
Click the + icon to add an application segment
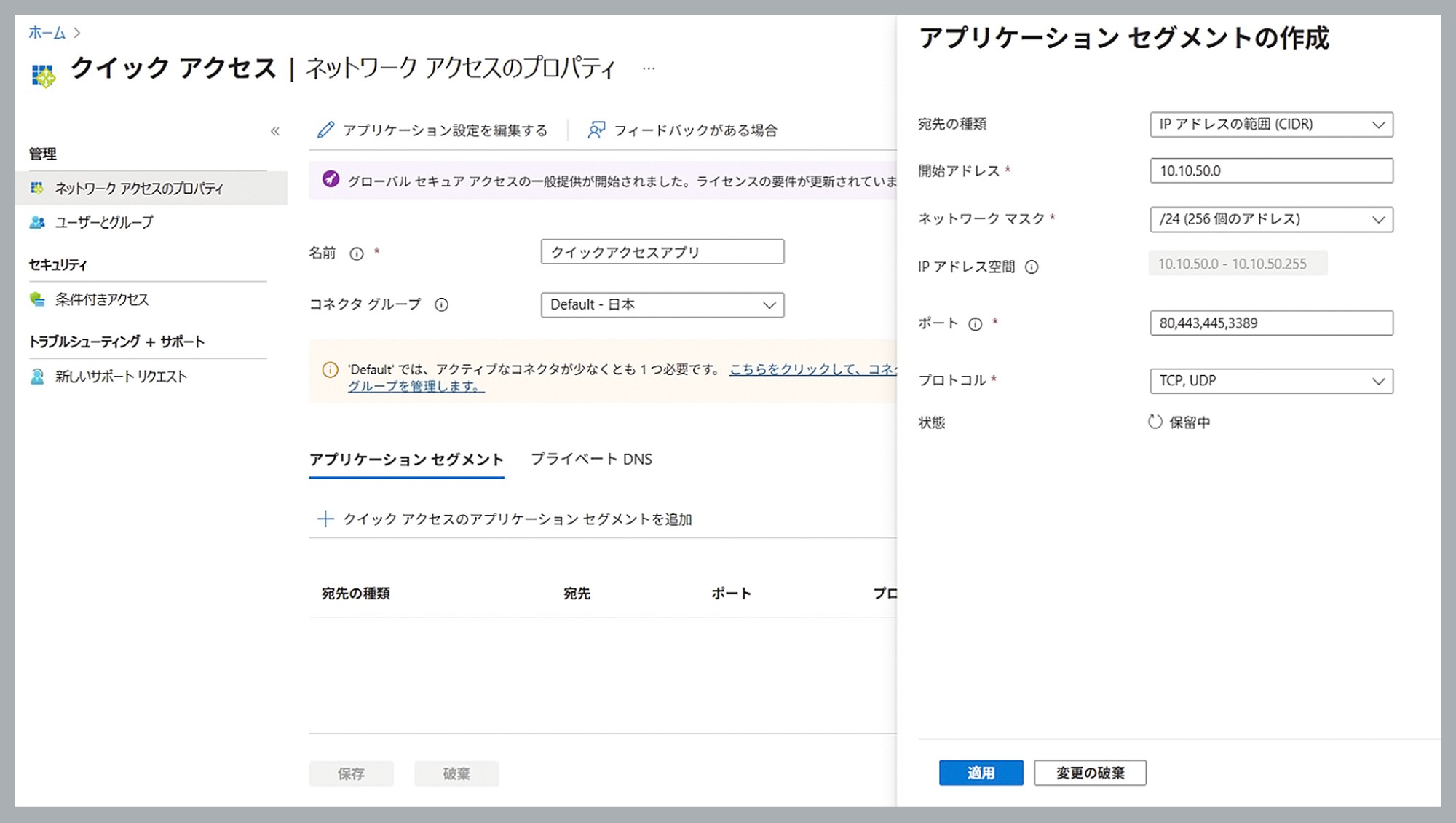pyautogui.click(x=325, y=519)
